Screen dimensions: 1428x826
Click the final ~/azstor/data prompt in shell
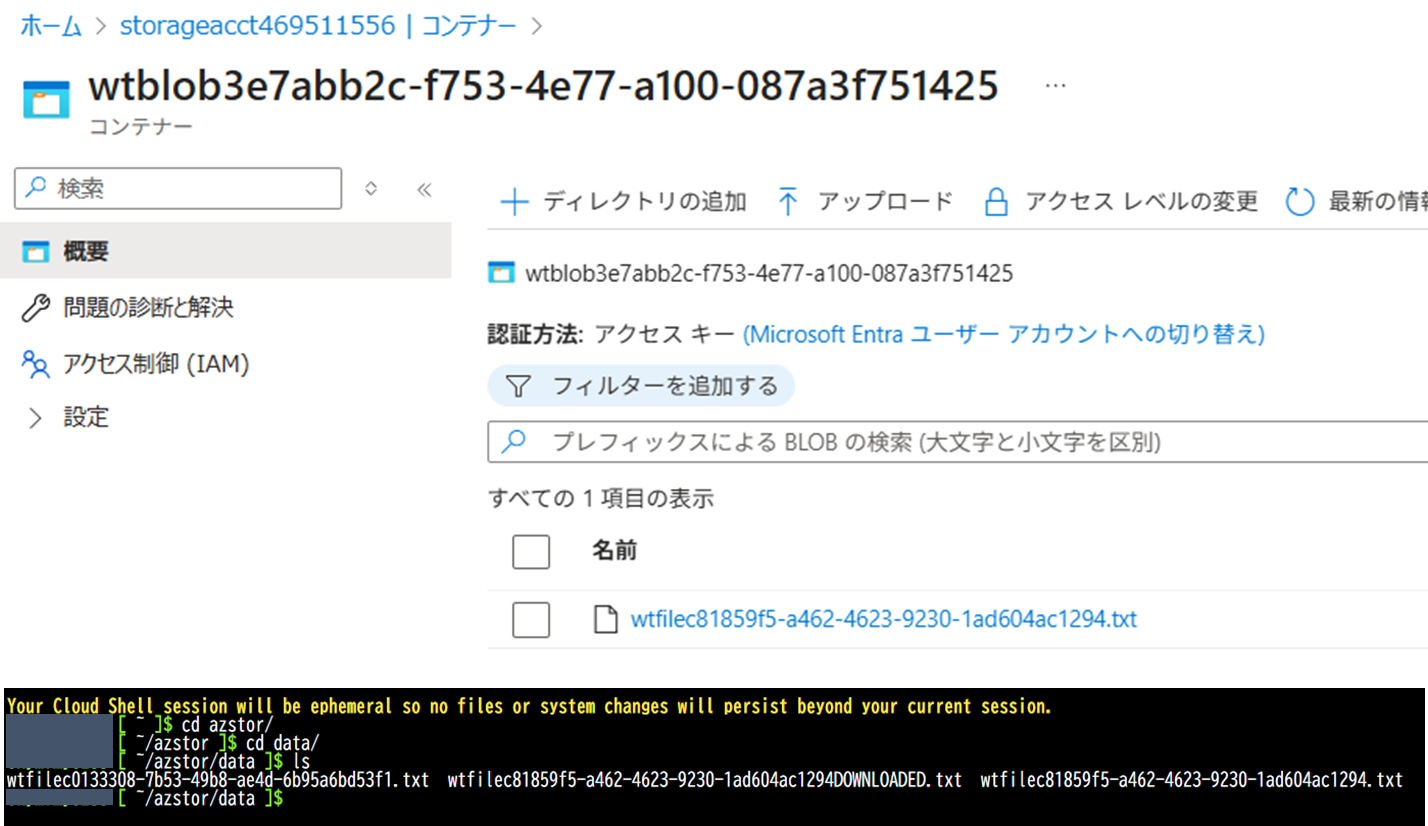[200, 799]
